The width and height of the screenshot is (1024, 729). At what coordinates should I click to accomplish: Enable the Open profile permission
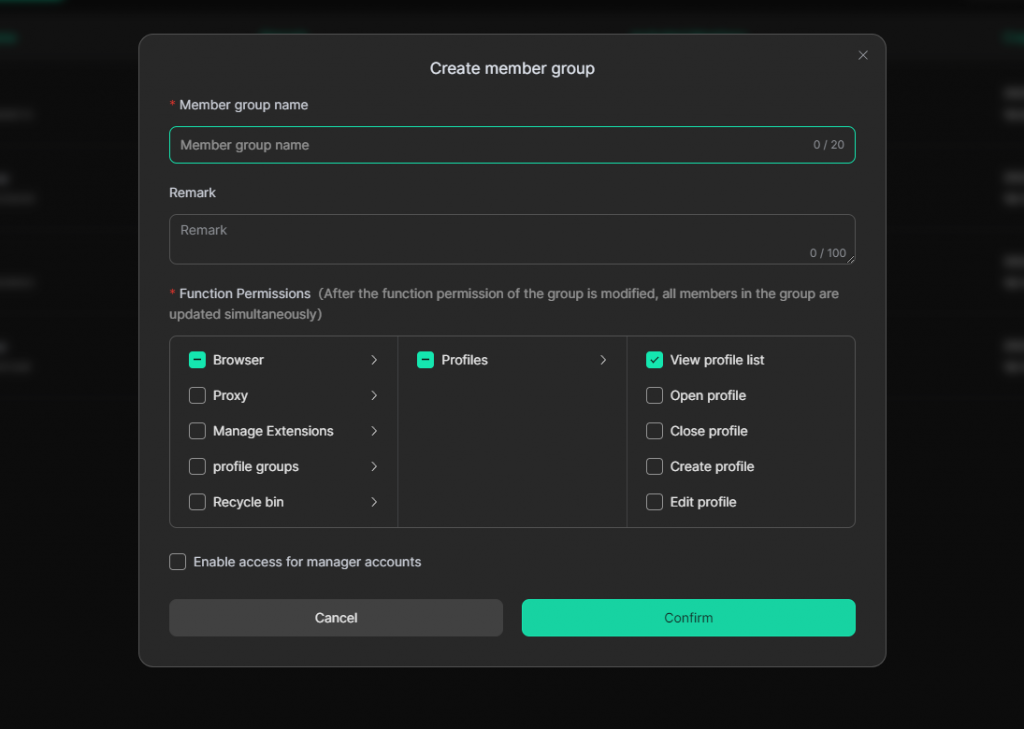[654, 396]
